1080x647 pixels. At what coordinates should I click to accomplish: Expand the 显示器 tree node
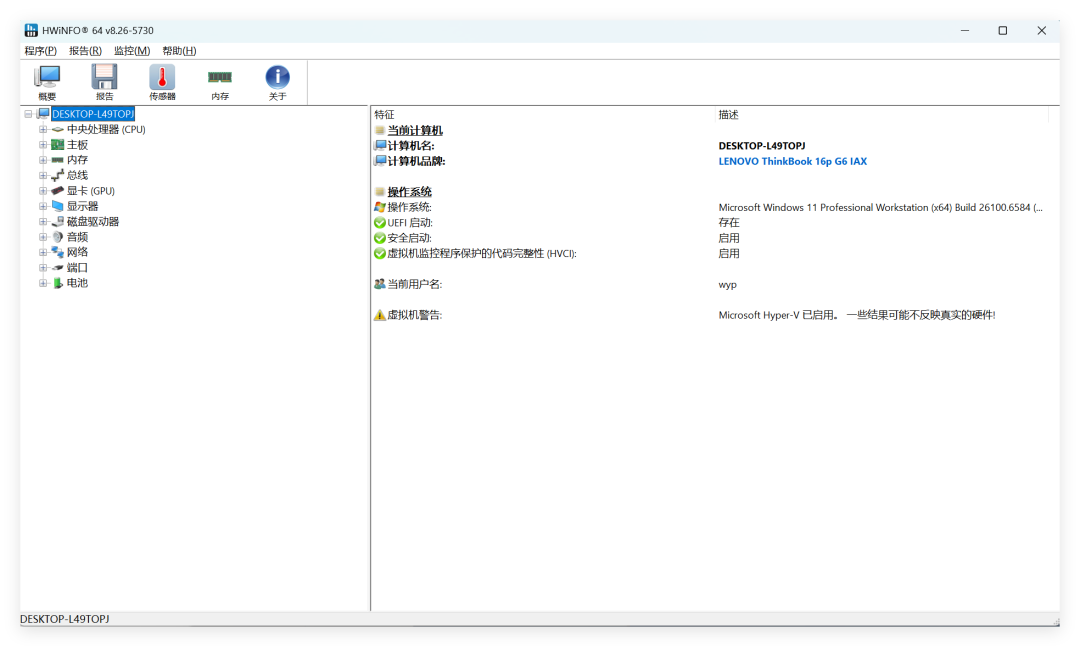(43, 206)
